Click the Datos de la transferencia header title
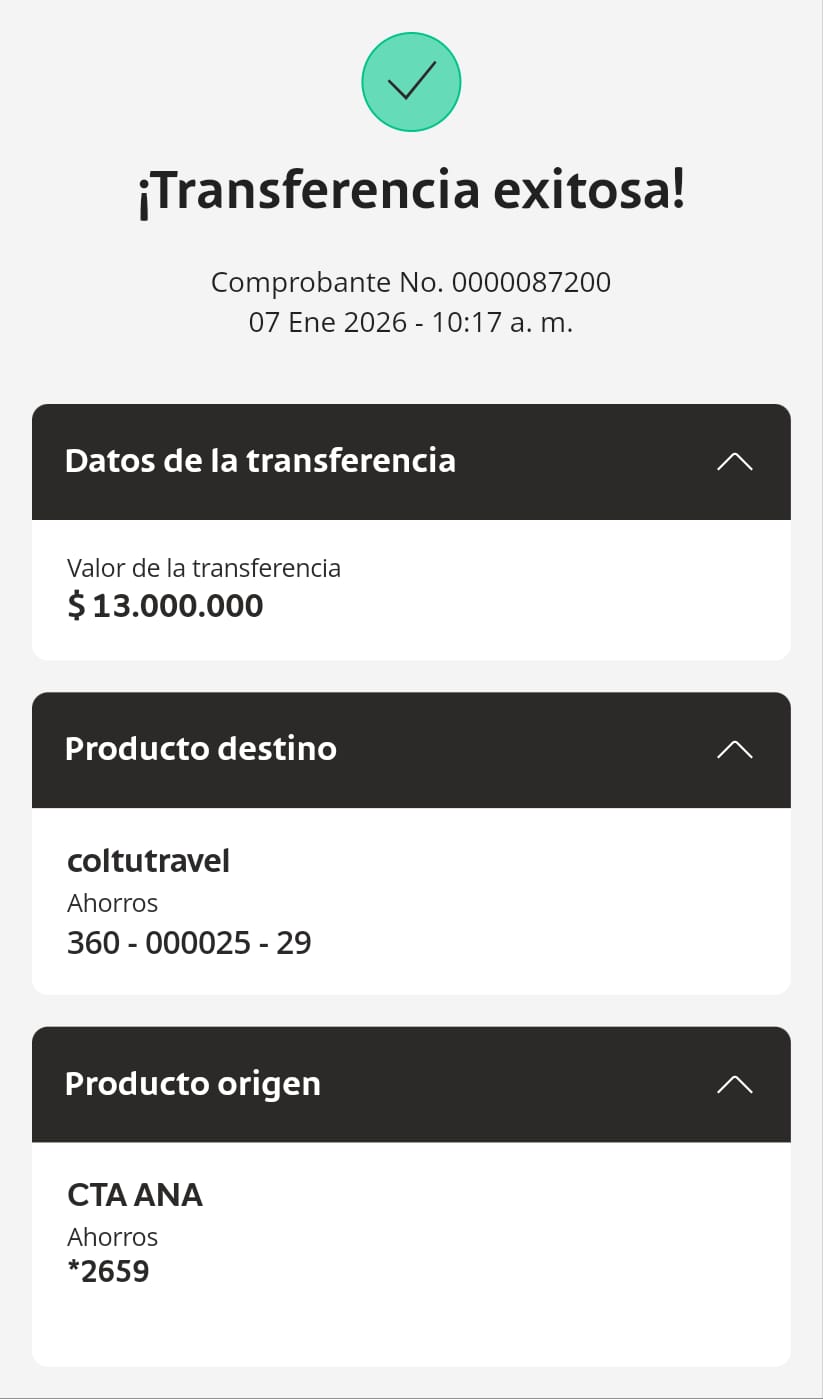The image size is (823, 1399). coord(260,461)
